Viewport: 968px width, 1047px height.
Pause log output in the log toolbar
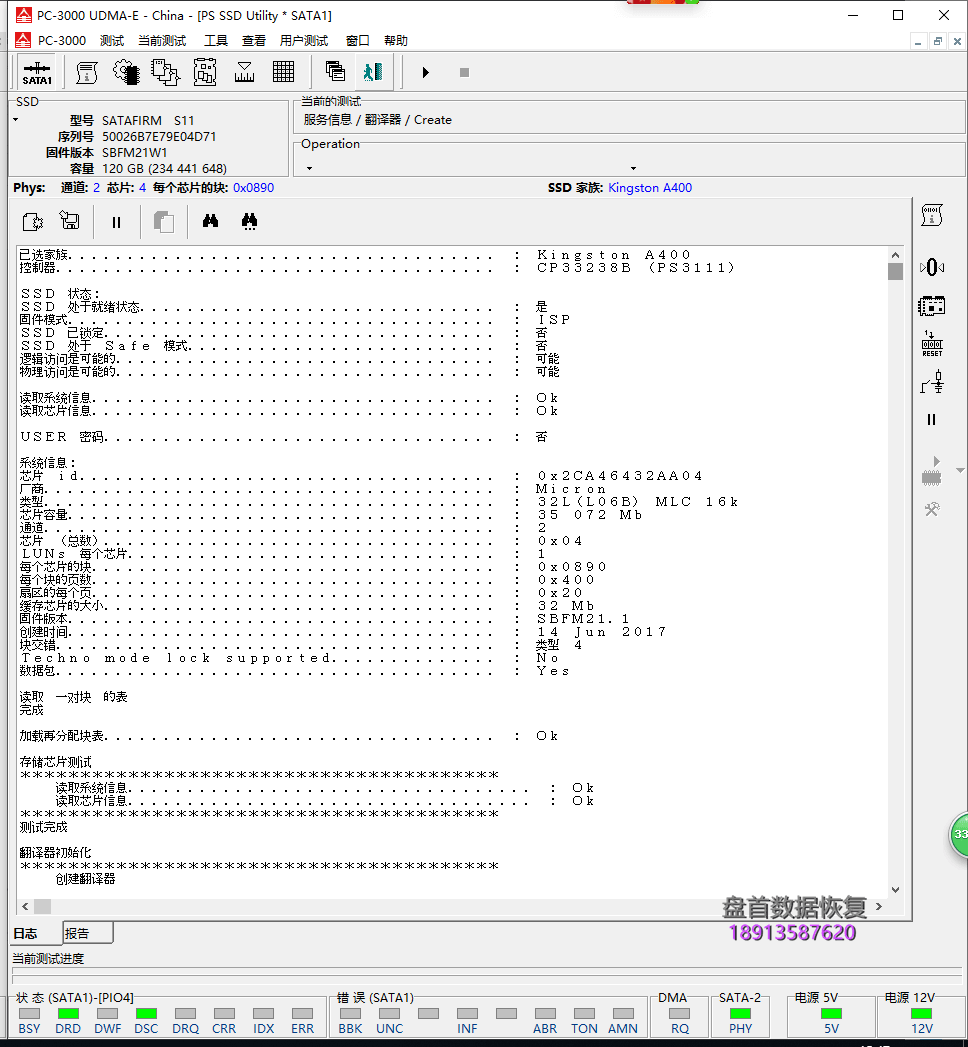pyautogui.click(x=116, y=222)
